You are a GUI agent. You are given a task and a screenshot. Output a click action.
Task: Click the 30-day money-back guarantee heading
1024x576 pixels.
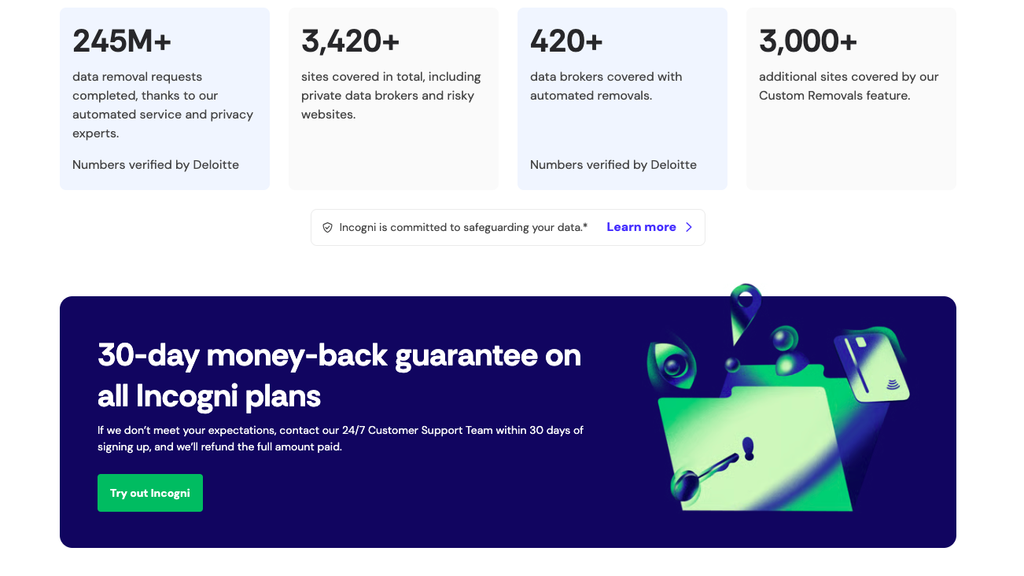click(339, 376)
